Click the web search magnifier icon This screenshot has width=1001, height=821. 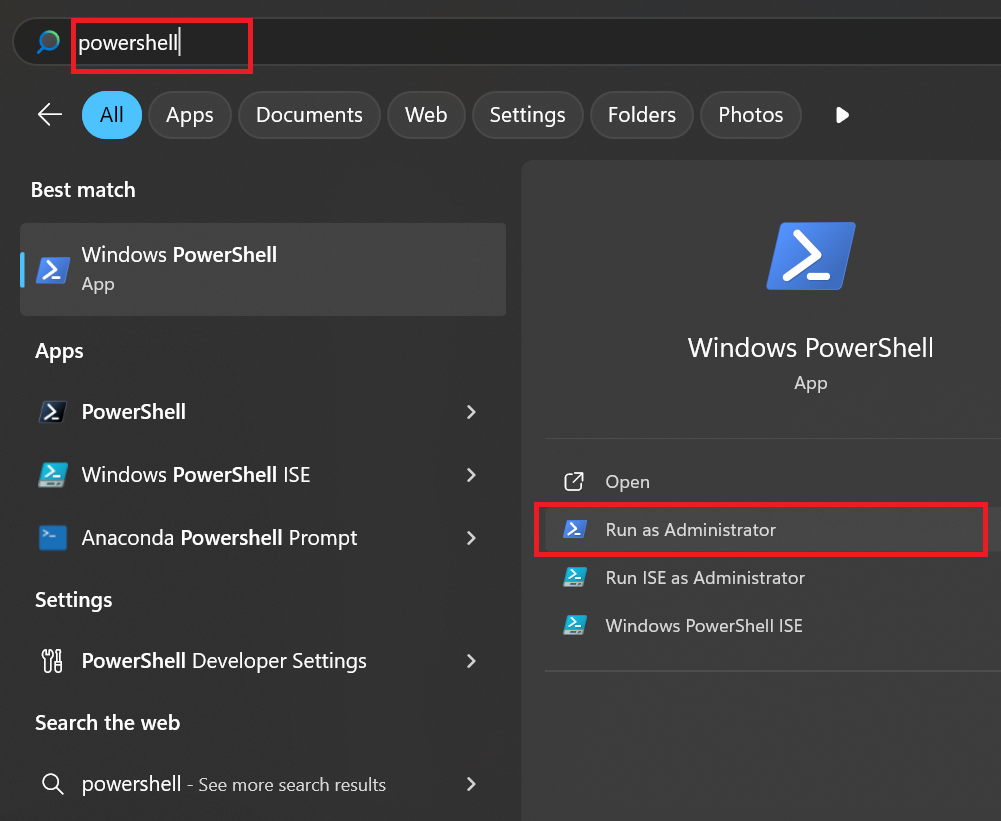pos(52,784)
